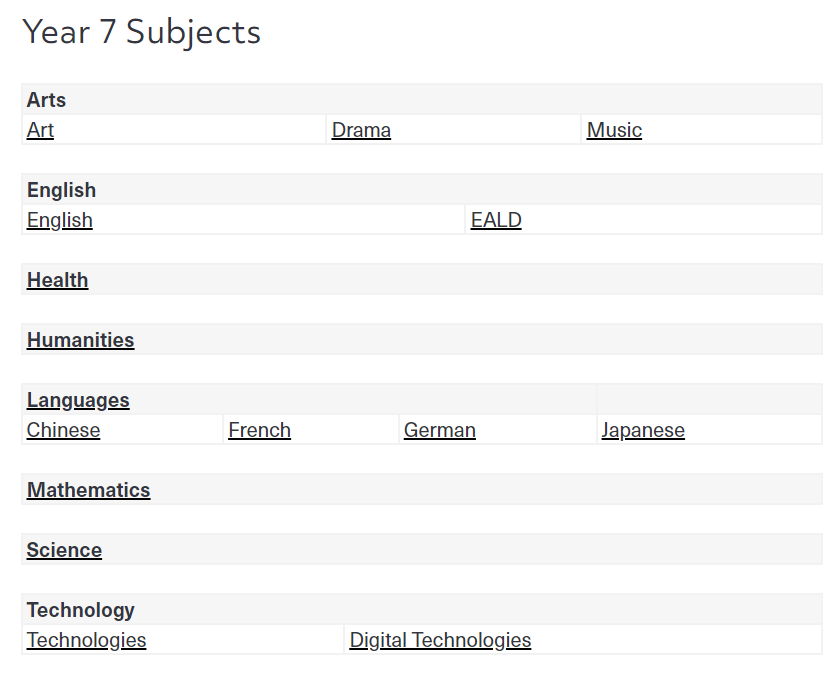Go to the Music subject page
This screenshot has width=834, height=699.
tap(614, 130)
